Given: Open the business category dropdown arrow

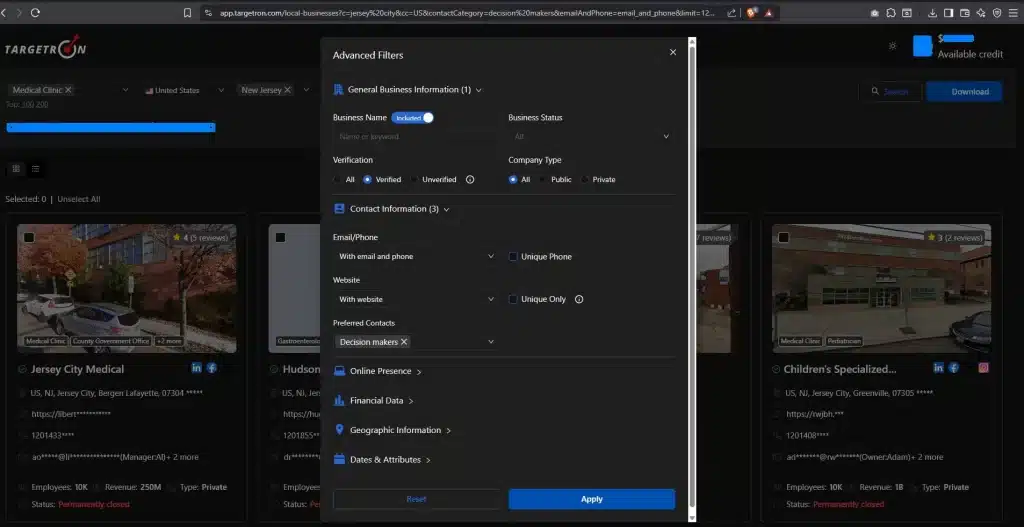Looking at the screenshot, I should click(125, 90).
